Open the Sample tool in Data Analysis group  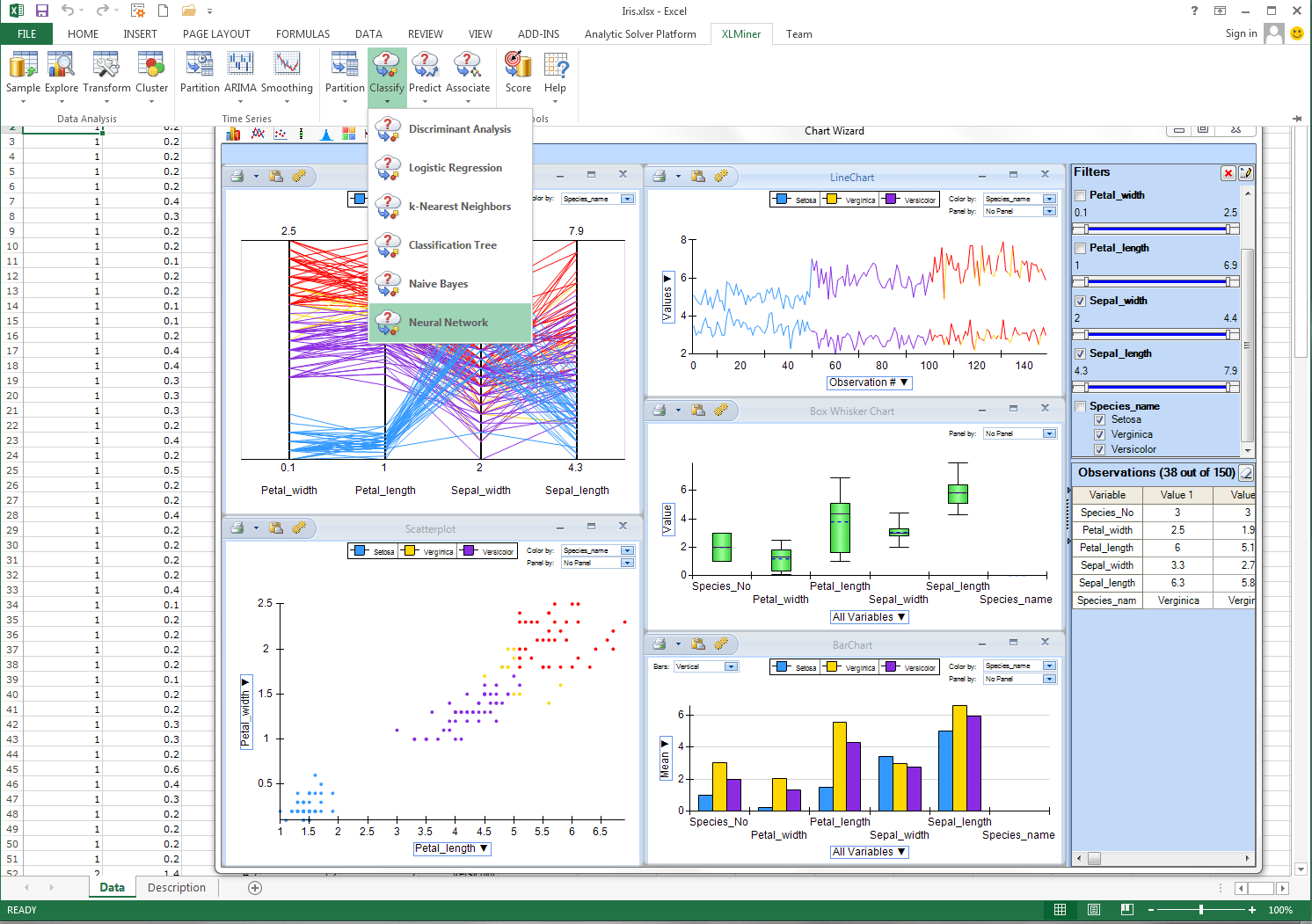pyautogui.click(x=23, y=70)
